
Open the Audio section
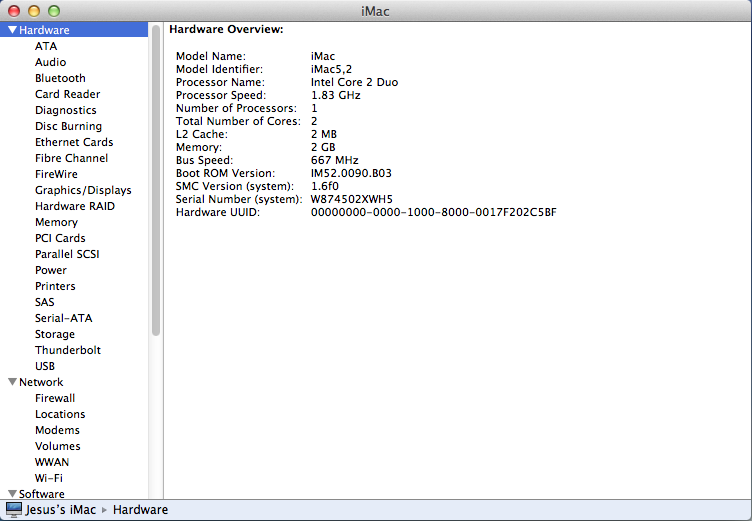(x=50, y=62)
